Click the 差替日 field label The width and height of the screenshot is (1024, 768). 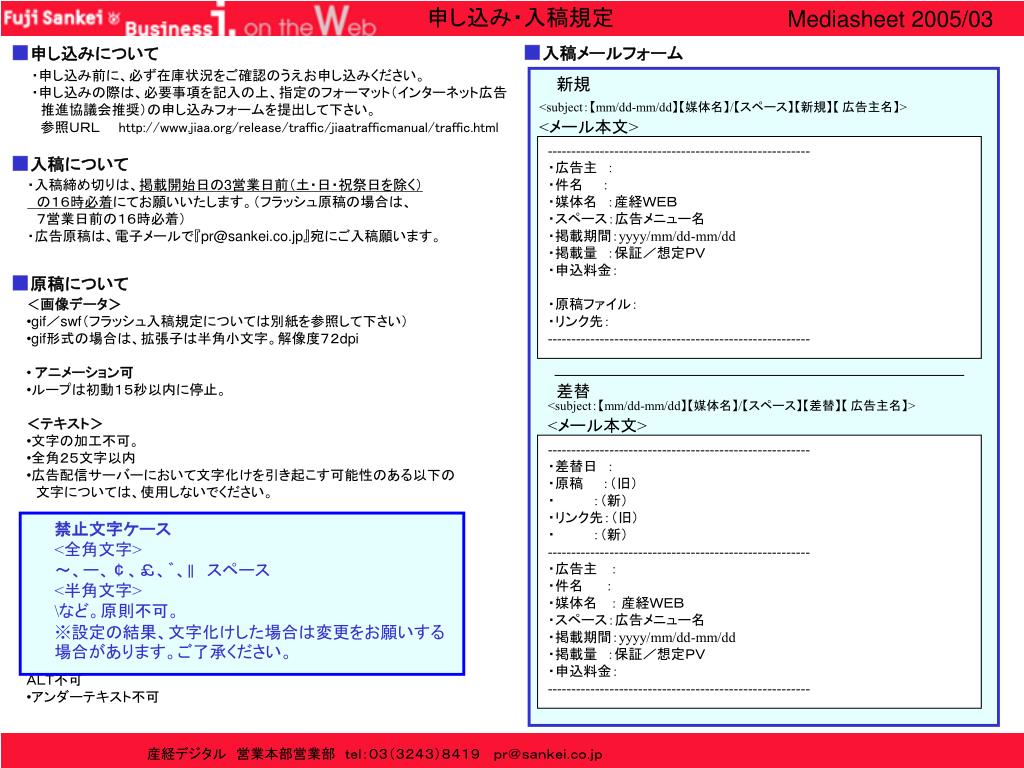581,466
